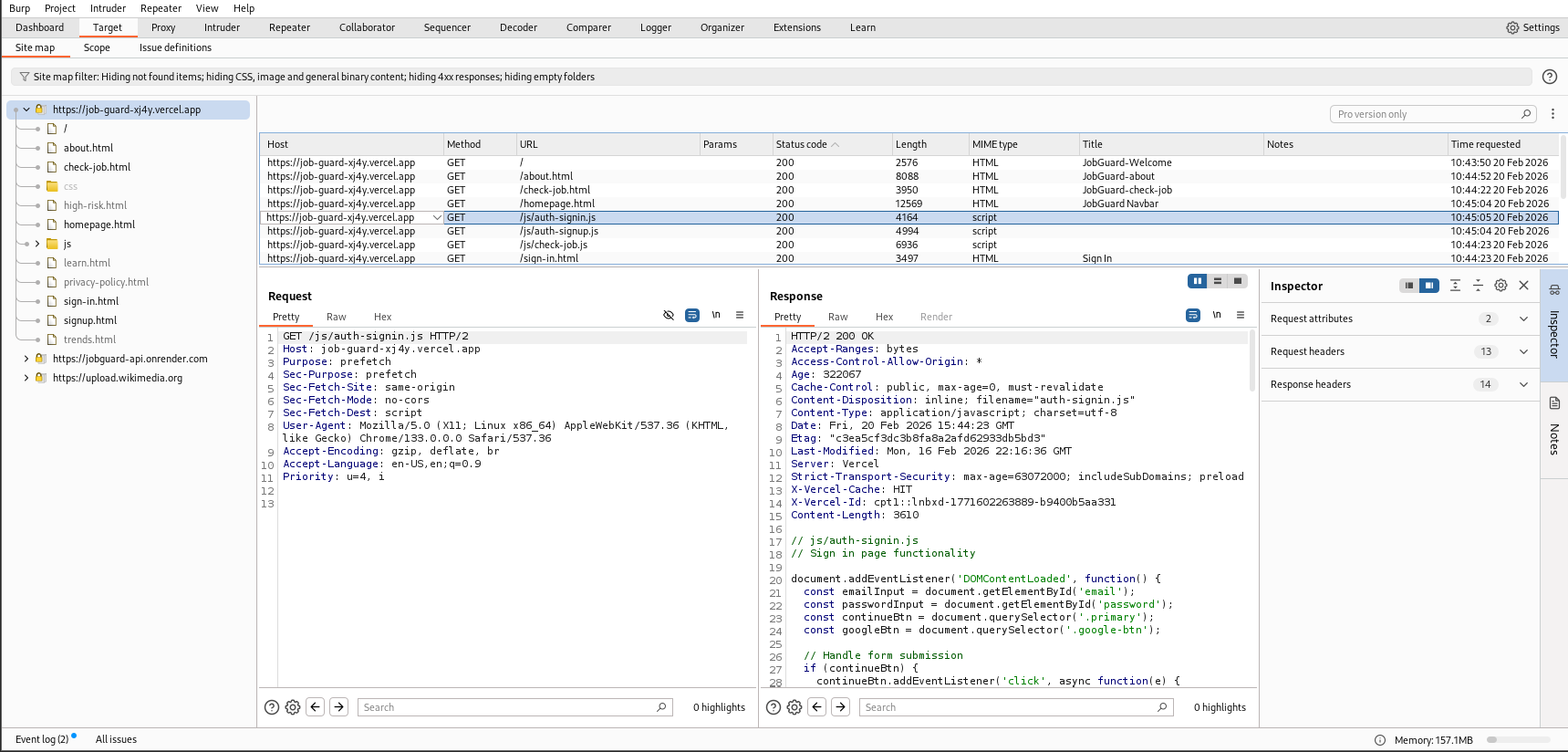
Task: Expand all Inspector sections icon
Action: pos(1455,286)
